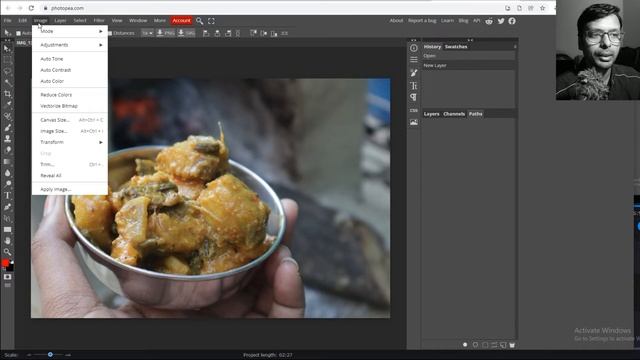
Task: Open the File menu
Action: click(7, 20)
